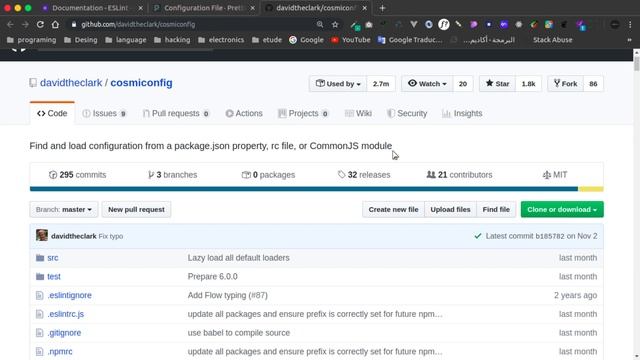Click the language breakdown color bar
640x360 pixels.
[316, 189]
